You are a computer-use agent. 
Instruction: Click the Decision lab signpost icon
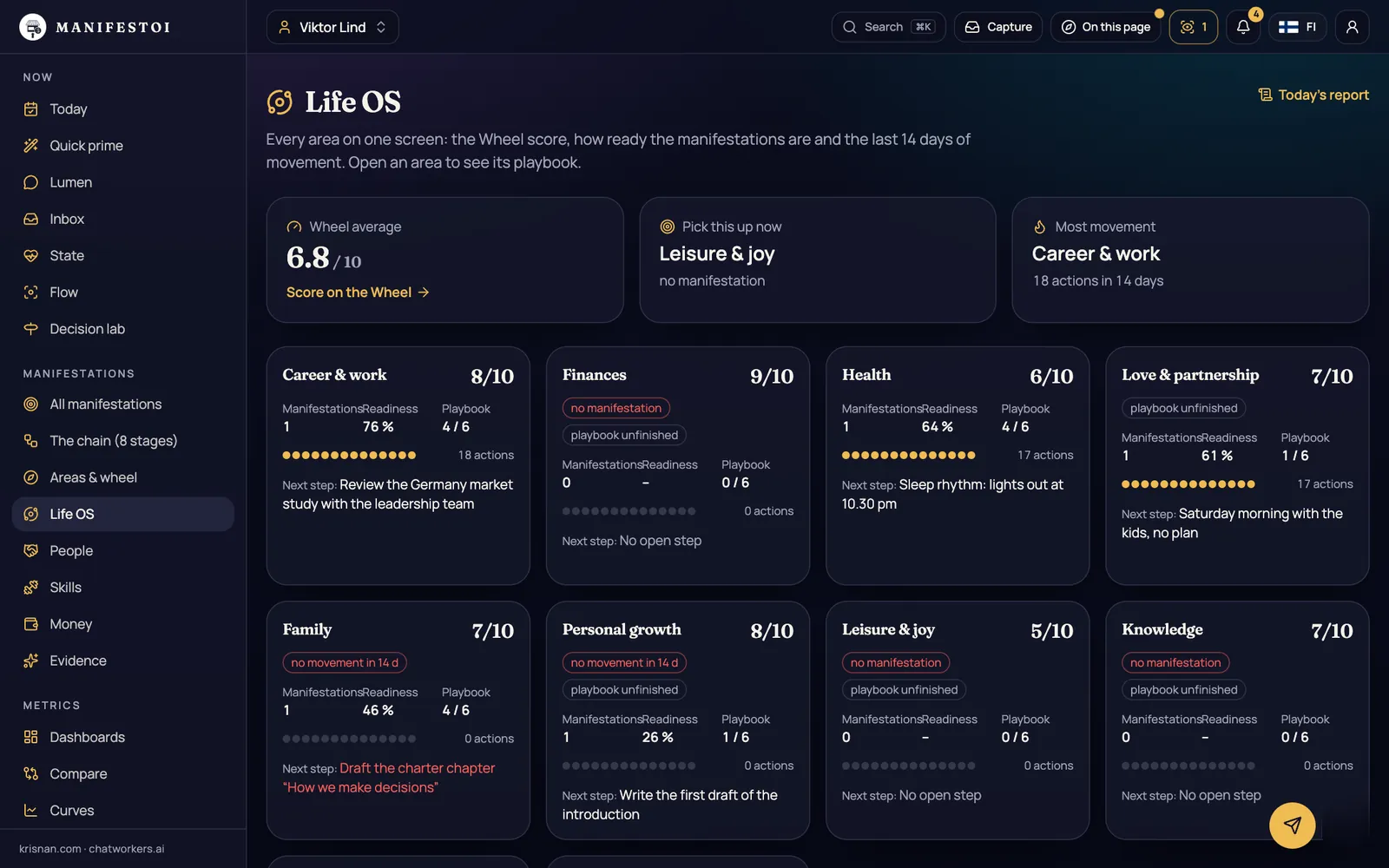(x=31, y=329)
